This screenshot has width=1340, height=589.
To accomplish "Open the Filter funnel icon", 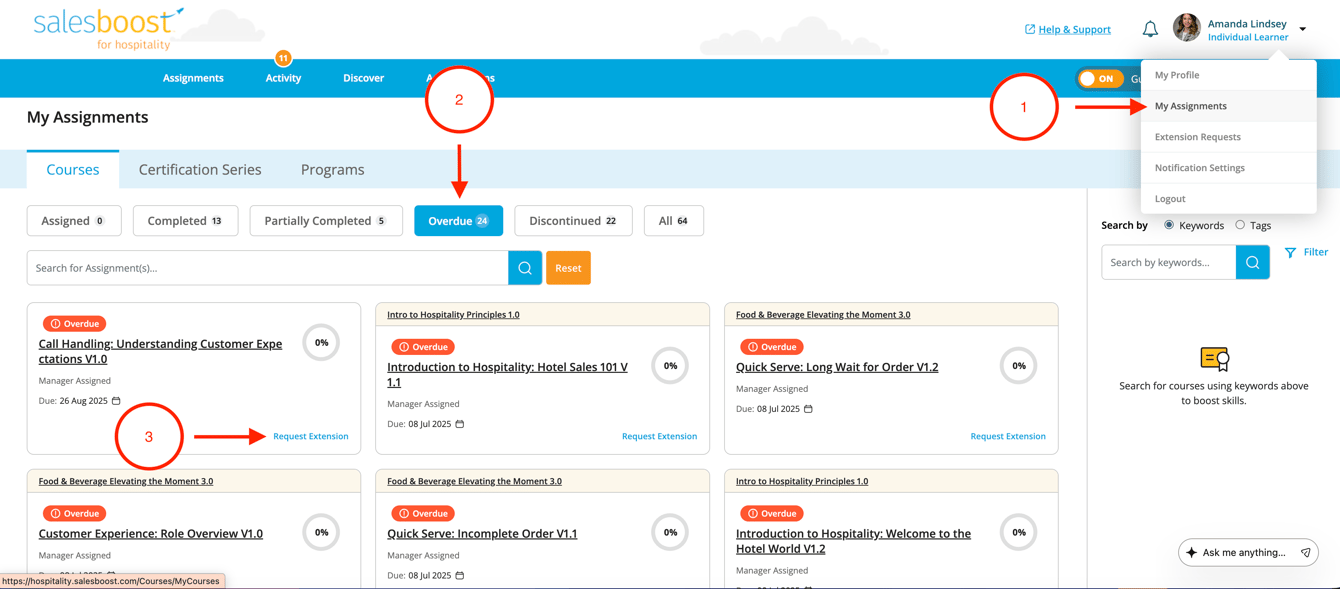I will pyautogui.click(x=1290, y=253).
